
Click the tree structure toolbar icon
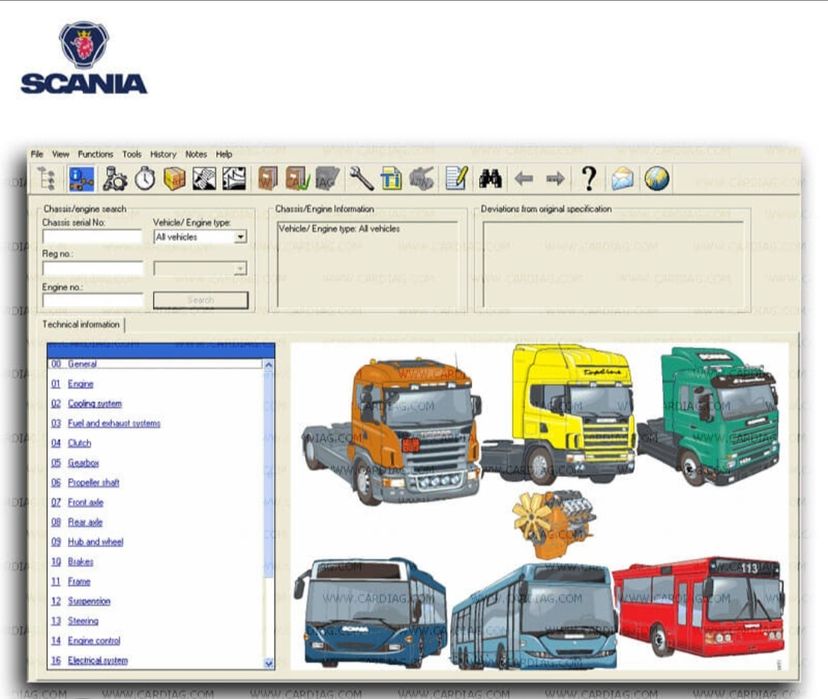tap(46, 178)
